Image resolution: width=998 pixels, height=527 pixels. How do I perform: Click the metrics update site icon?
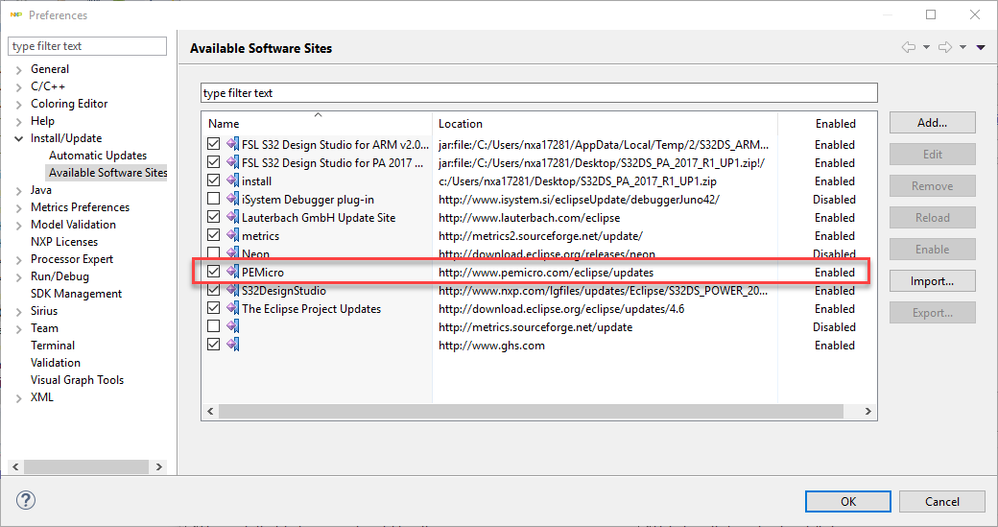coord(232,236)
